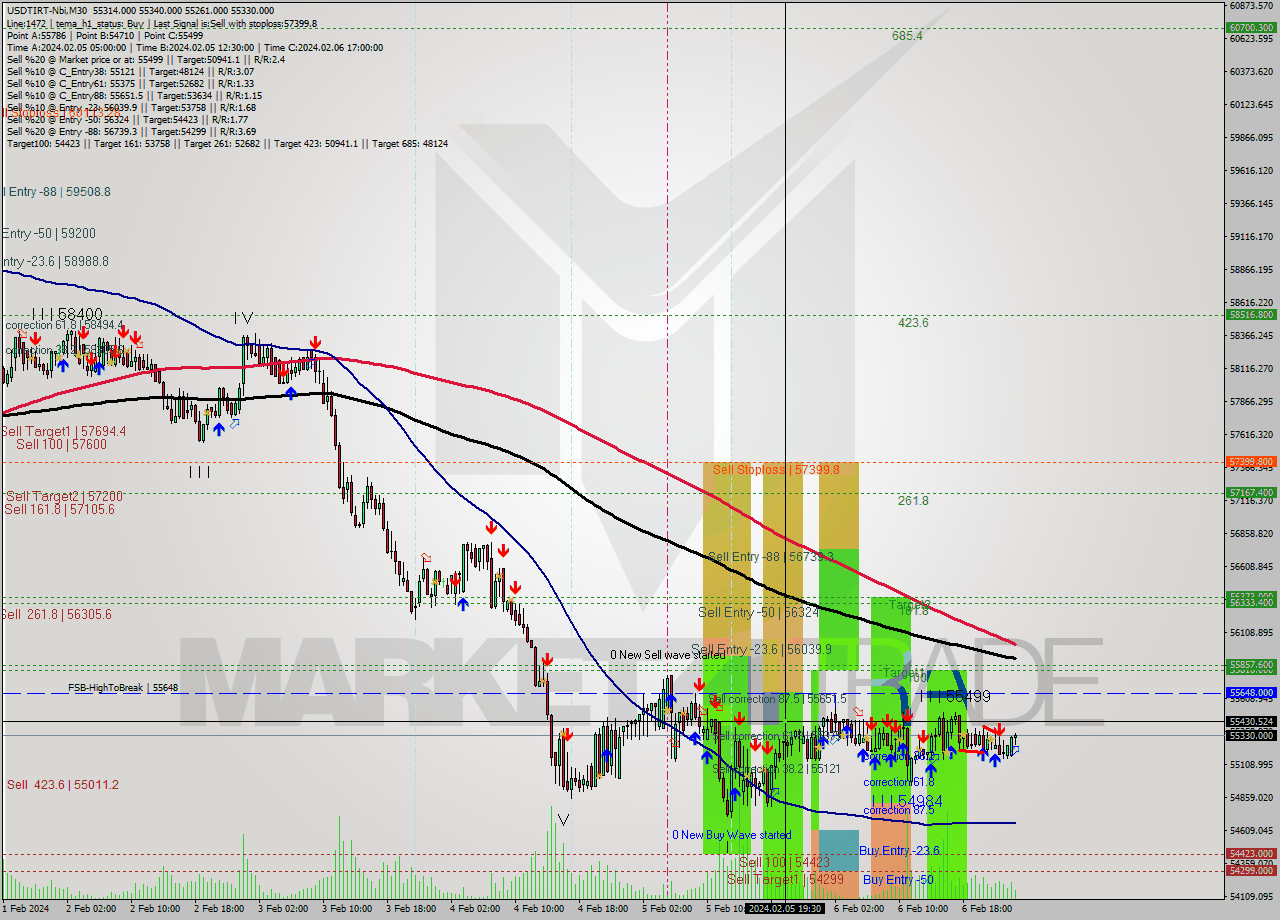Image resolution: width=1280 pixels, height=920 pixels.
Task: Select the 'Sell Target1 | 57694.4' label
Action: [64, 431]
